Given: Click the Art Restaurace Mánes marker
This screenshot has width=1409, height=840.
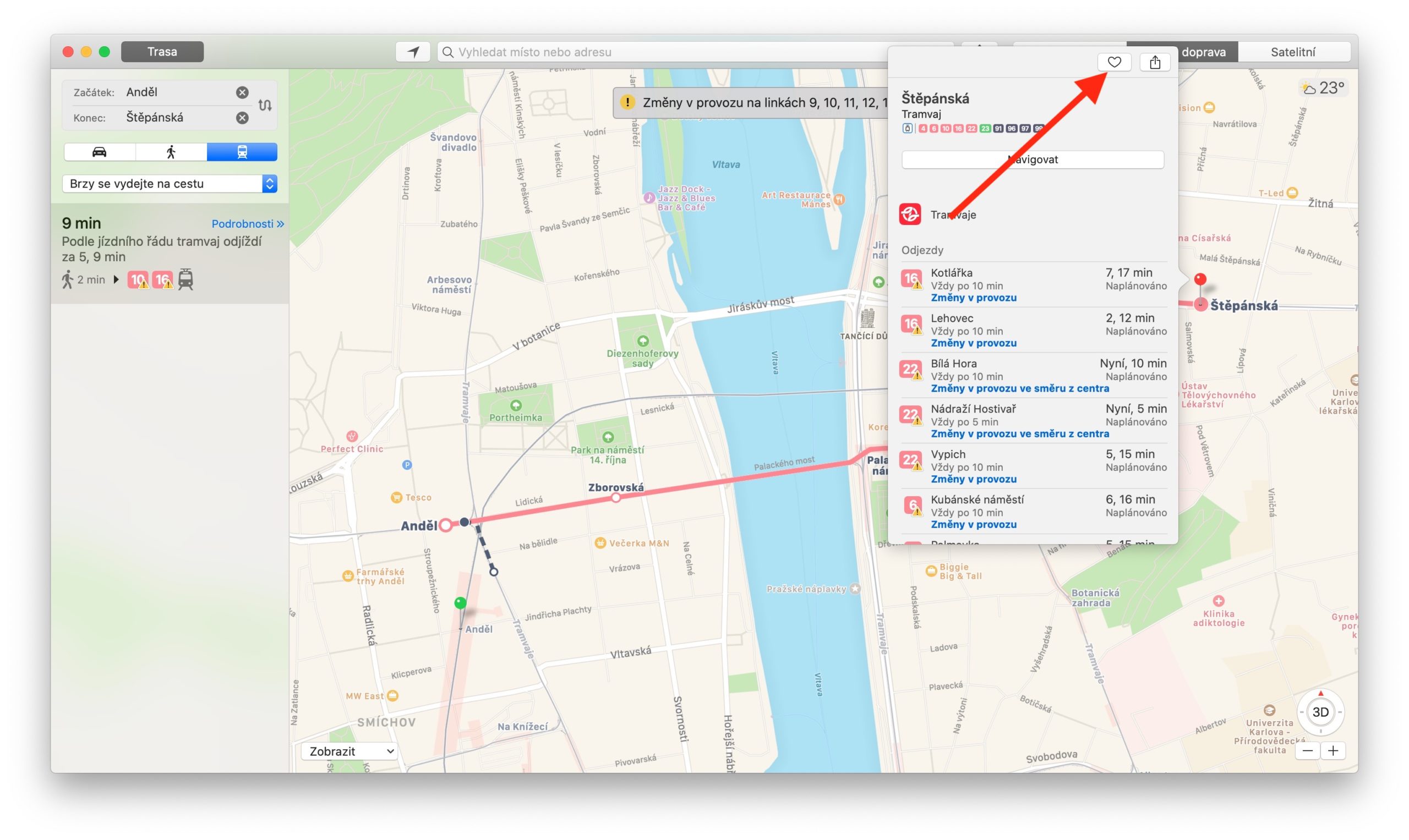Looking at the screenshot, I should pyautogui.click(x=839, y=199).
